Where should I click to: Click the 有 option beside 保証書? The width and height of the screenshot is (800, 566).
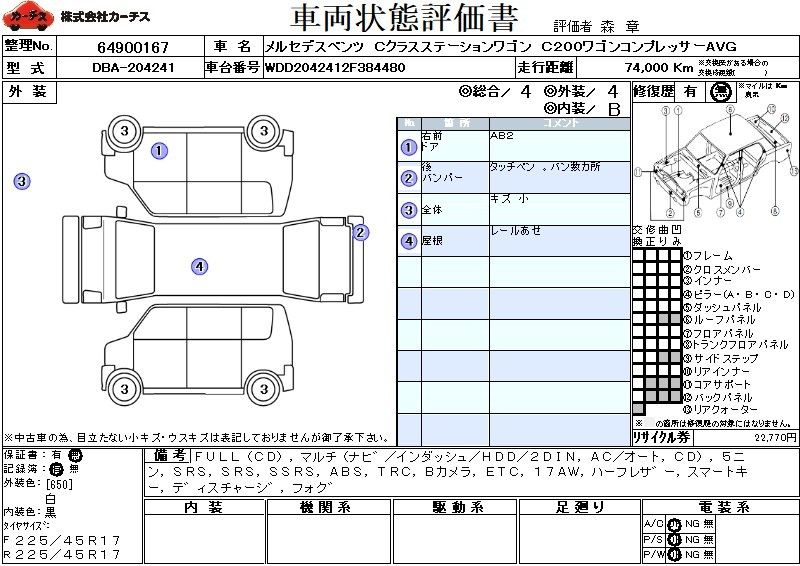(x=56, y=454)
